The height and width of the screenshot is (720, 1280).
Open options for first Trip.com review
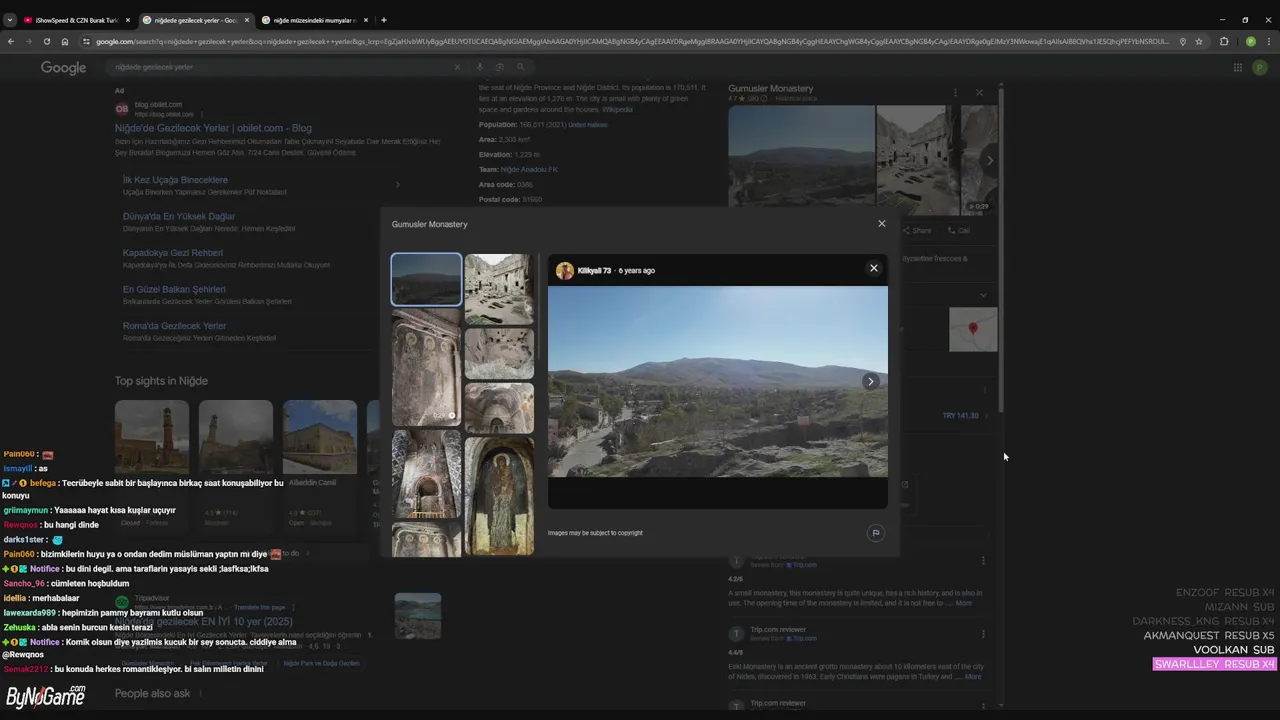[x=983, y=561]
